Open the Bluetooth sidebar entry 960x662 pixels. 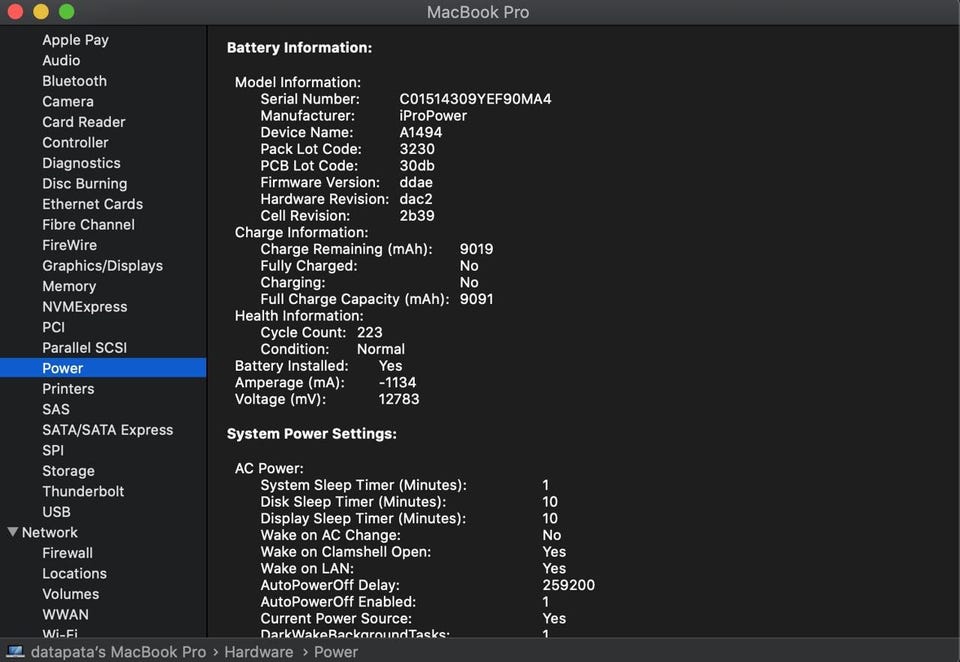click(x=74, y=81)
